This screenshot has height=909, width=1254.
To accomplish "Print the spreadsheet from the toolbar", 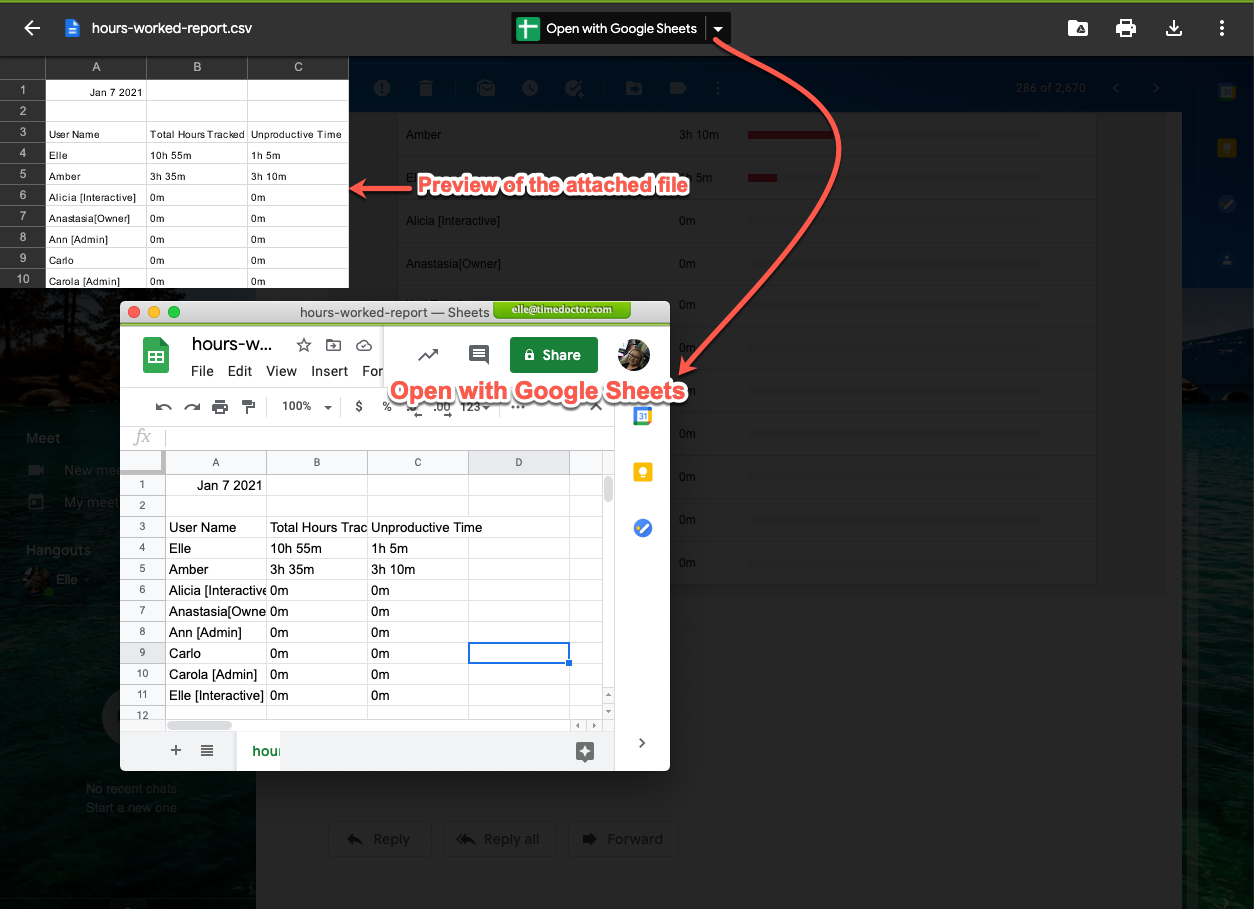I will (220, 407).
